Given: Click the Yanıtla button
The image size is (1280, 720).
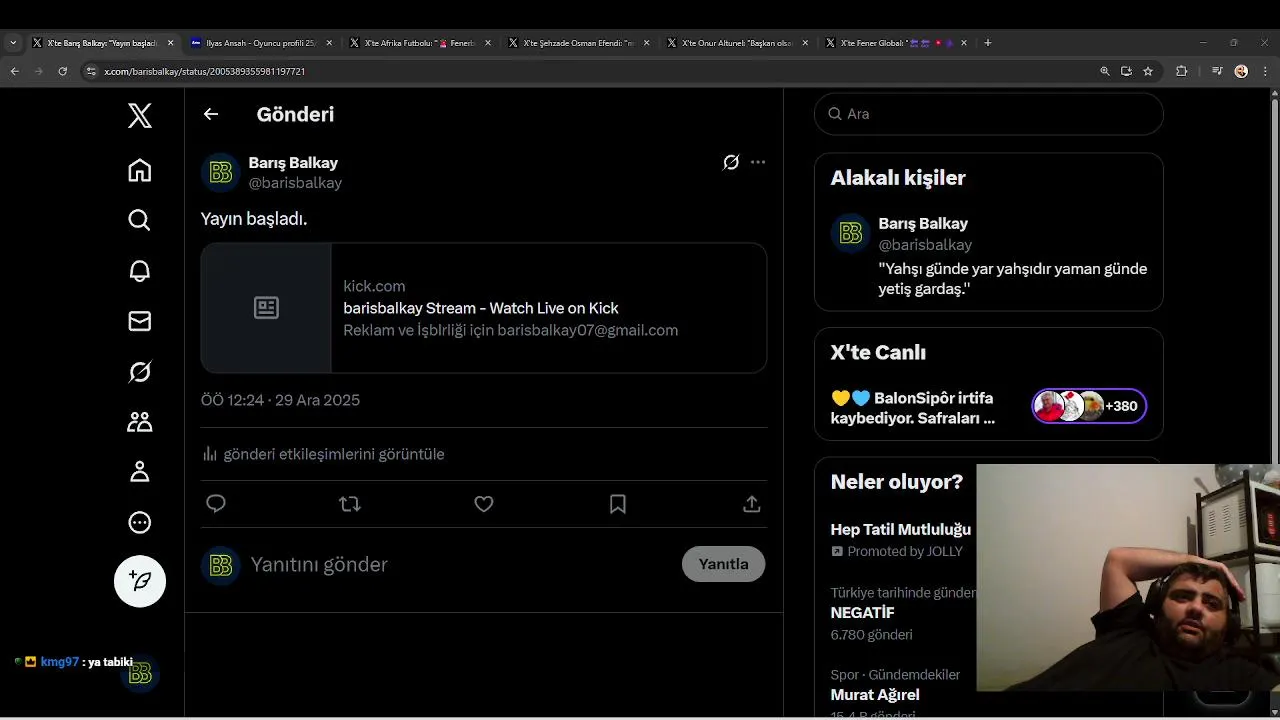Looking at the screenshot, I should click(723, 564).
